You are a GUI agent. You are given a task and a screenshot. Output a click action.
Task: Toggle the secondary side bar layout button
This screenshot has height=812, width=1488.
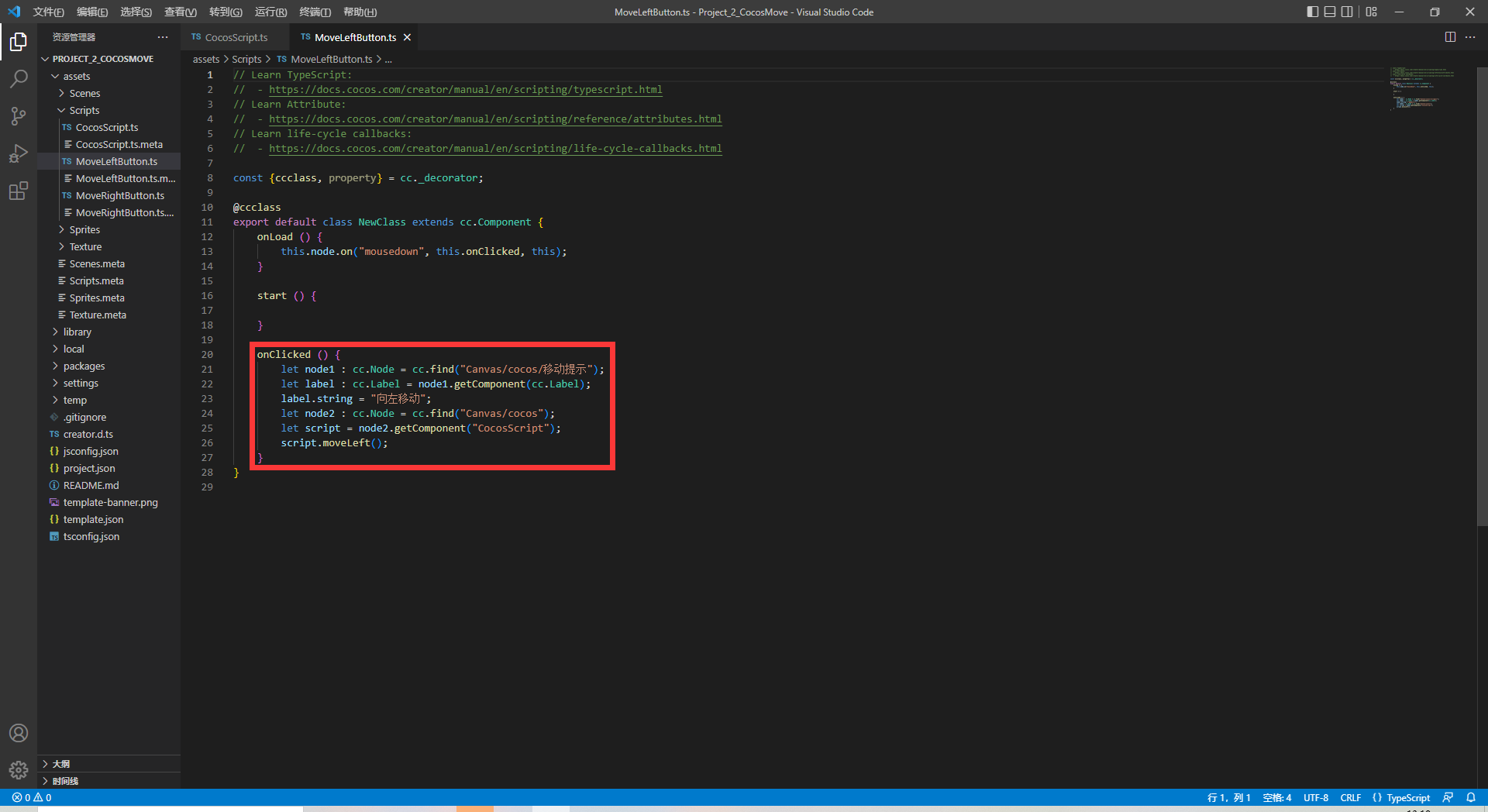click(1348, 12)
